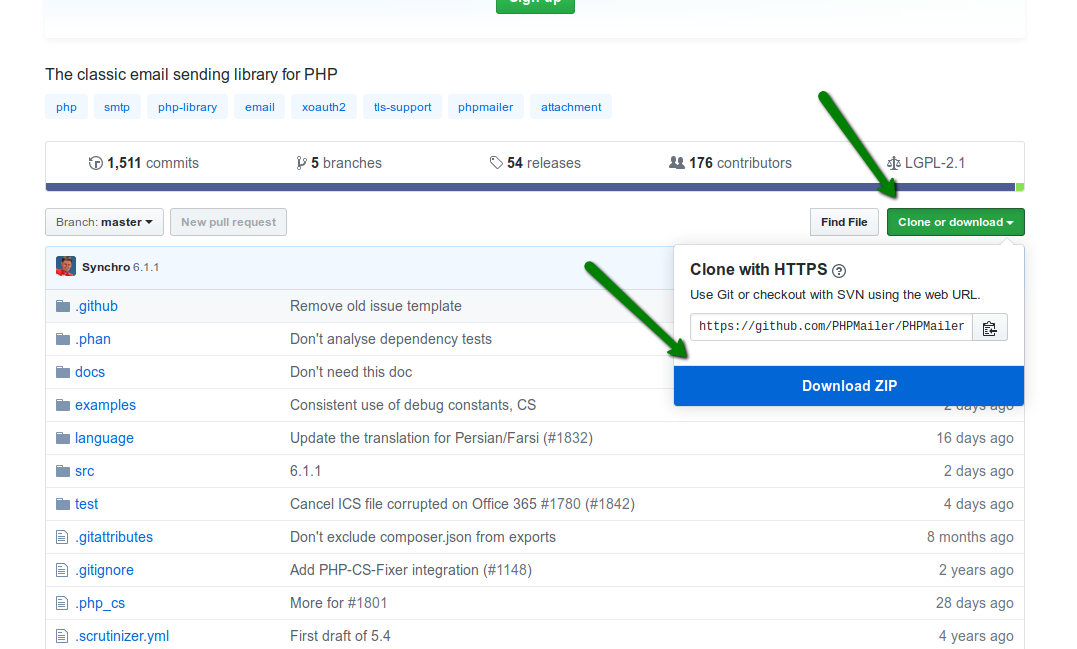Select the attachment topic tag
This screenshot has width=1077, height=649.
[x=571, y=107]
